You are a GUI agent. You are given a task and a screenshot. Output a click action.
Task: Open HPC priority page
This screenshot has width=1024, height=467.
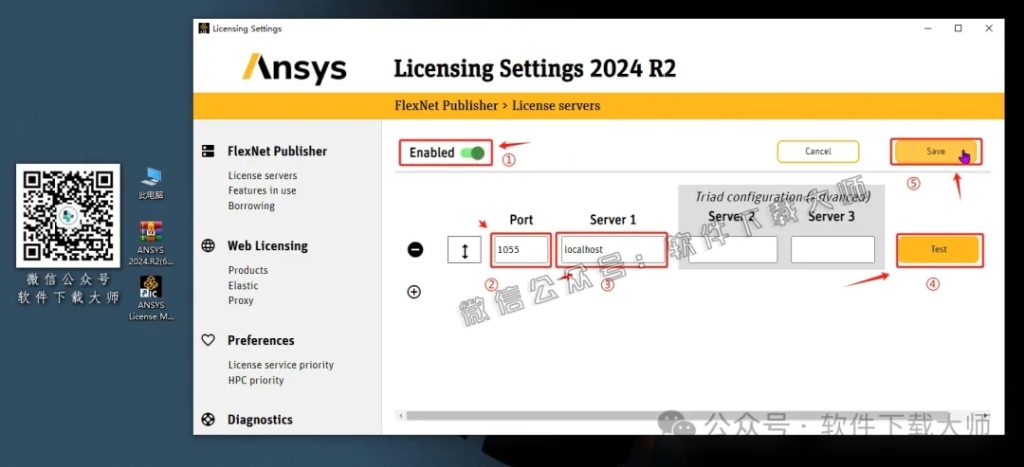pos(256,380)
